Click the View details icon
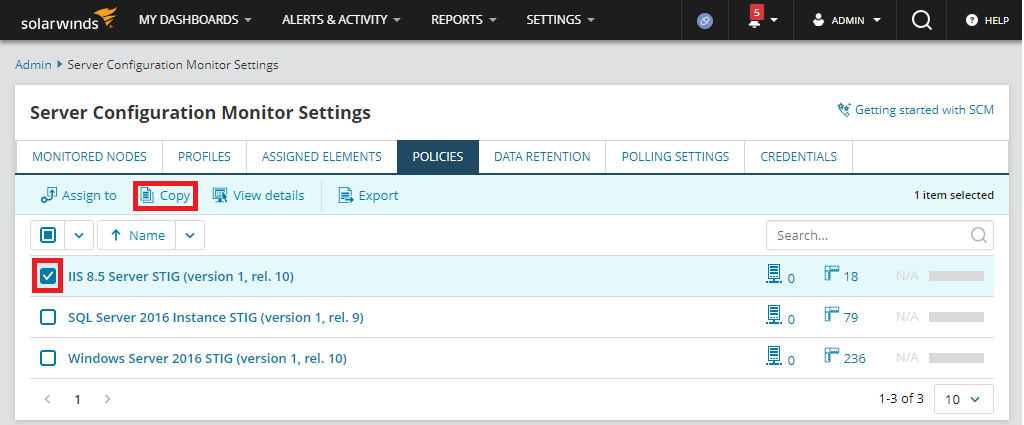The image size is (1024, 425). 220,195
